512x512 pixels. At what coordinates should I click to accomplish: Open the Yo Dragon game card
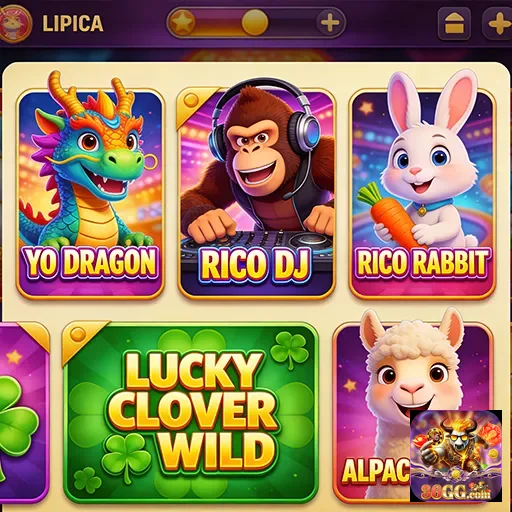tap(90, 193)
